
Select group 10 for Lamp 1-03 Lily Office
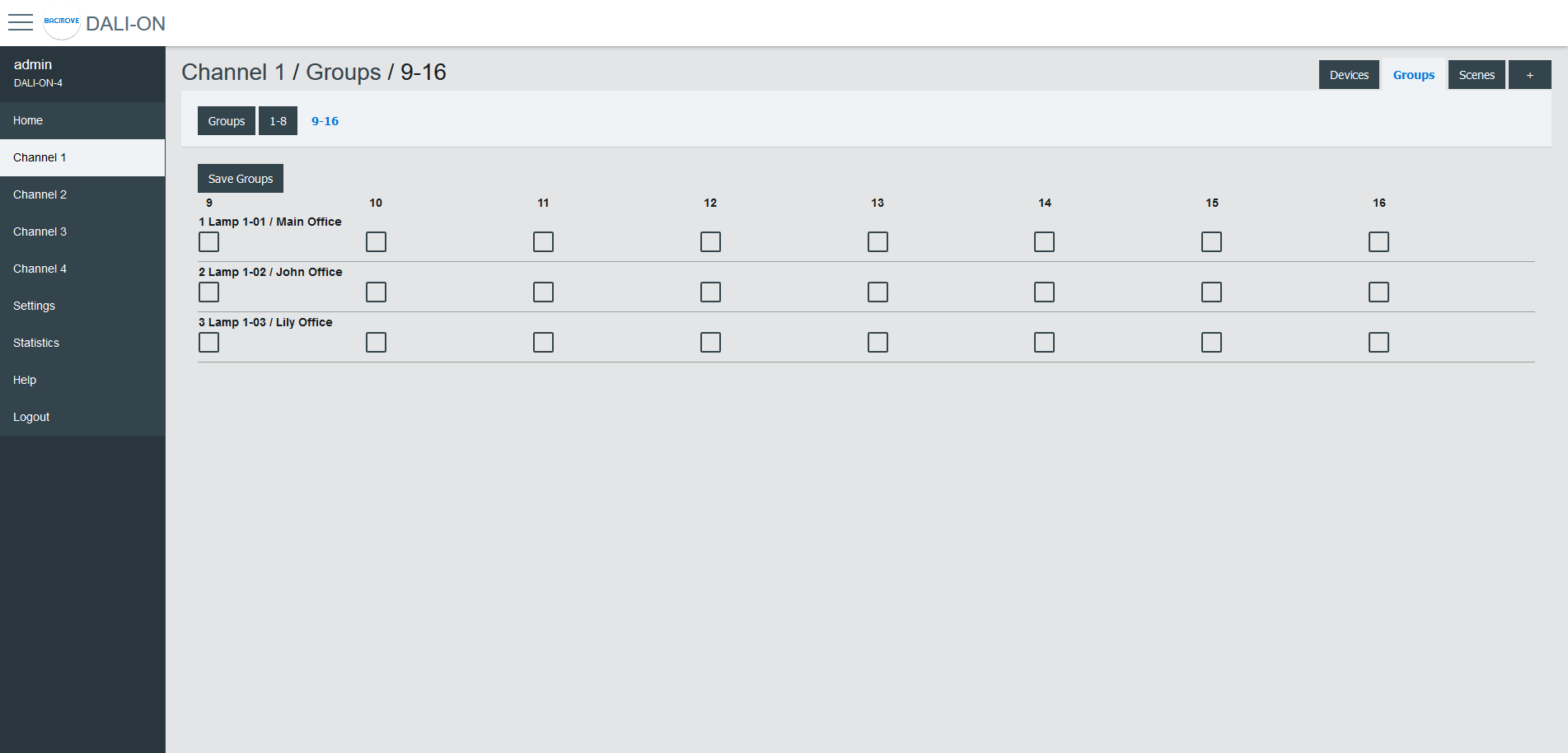[376, 342]
